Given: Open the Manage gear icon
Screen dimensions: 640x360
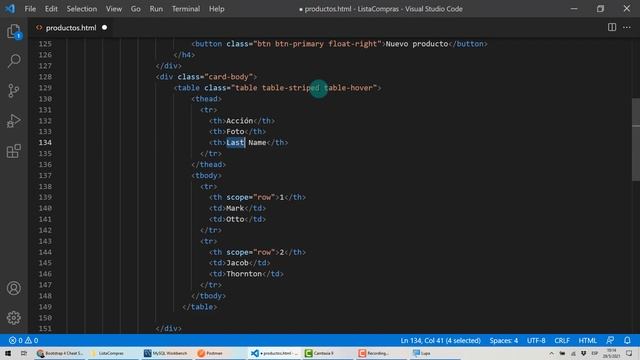Looking at the screenshot, I should pos(14,318).
